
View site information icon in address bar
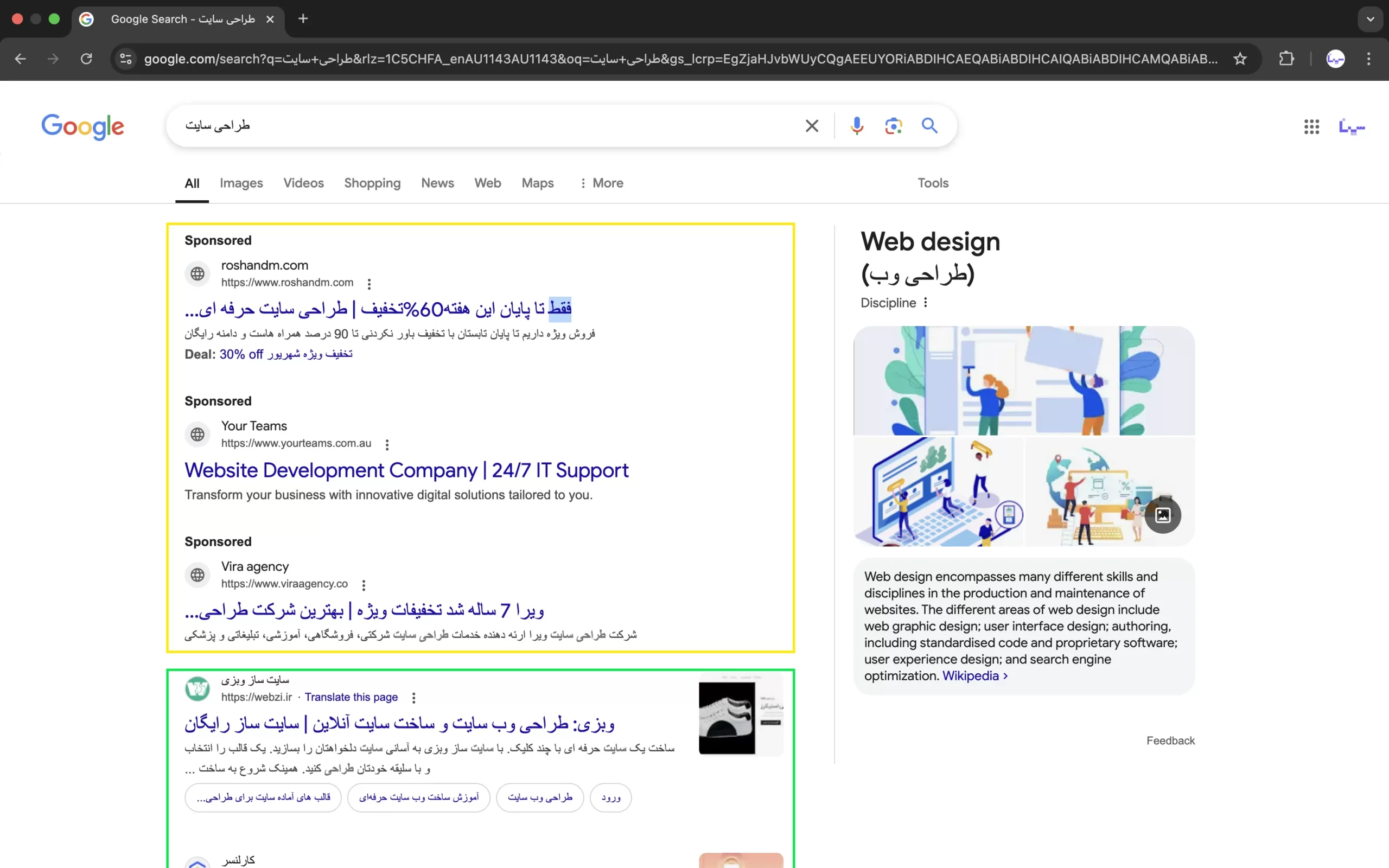tap(126, 59)
